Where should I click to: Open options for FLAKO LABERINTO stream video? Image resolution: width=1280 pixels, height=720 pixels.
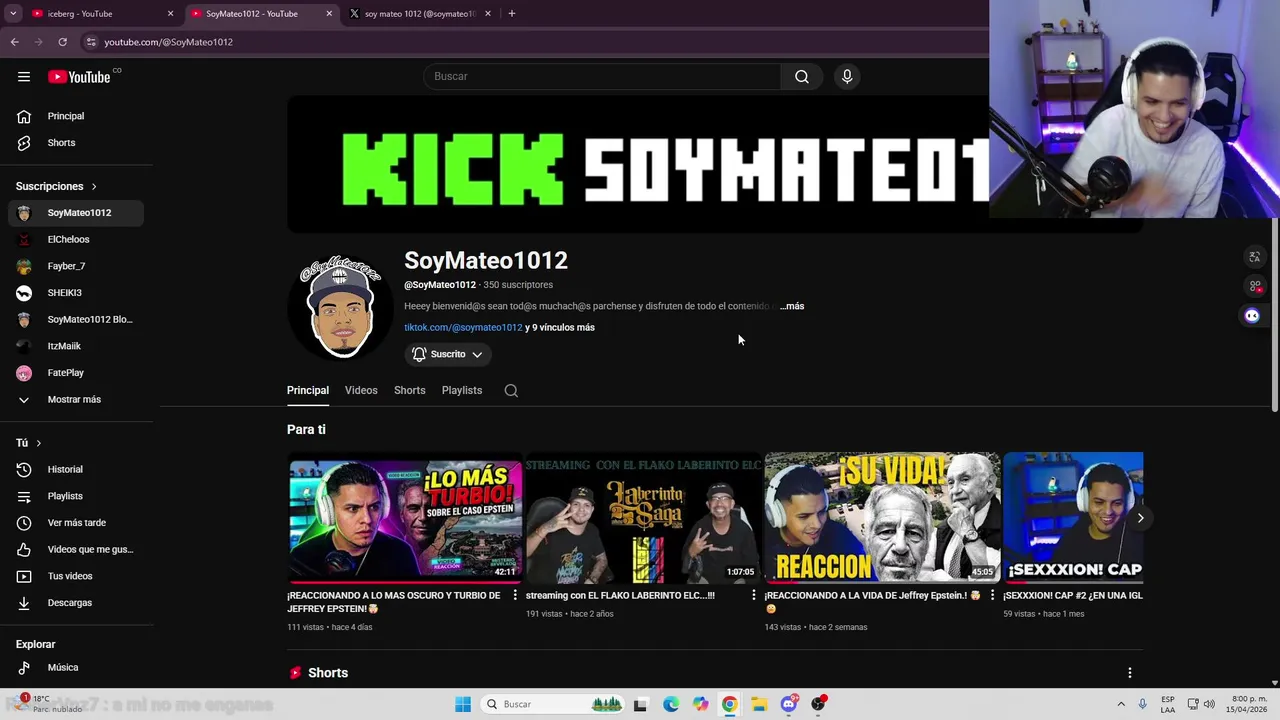[754, 595]
